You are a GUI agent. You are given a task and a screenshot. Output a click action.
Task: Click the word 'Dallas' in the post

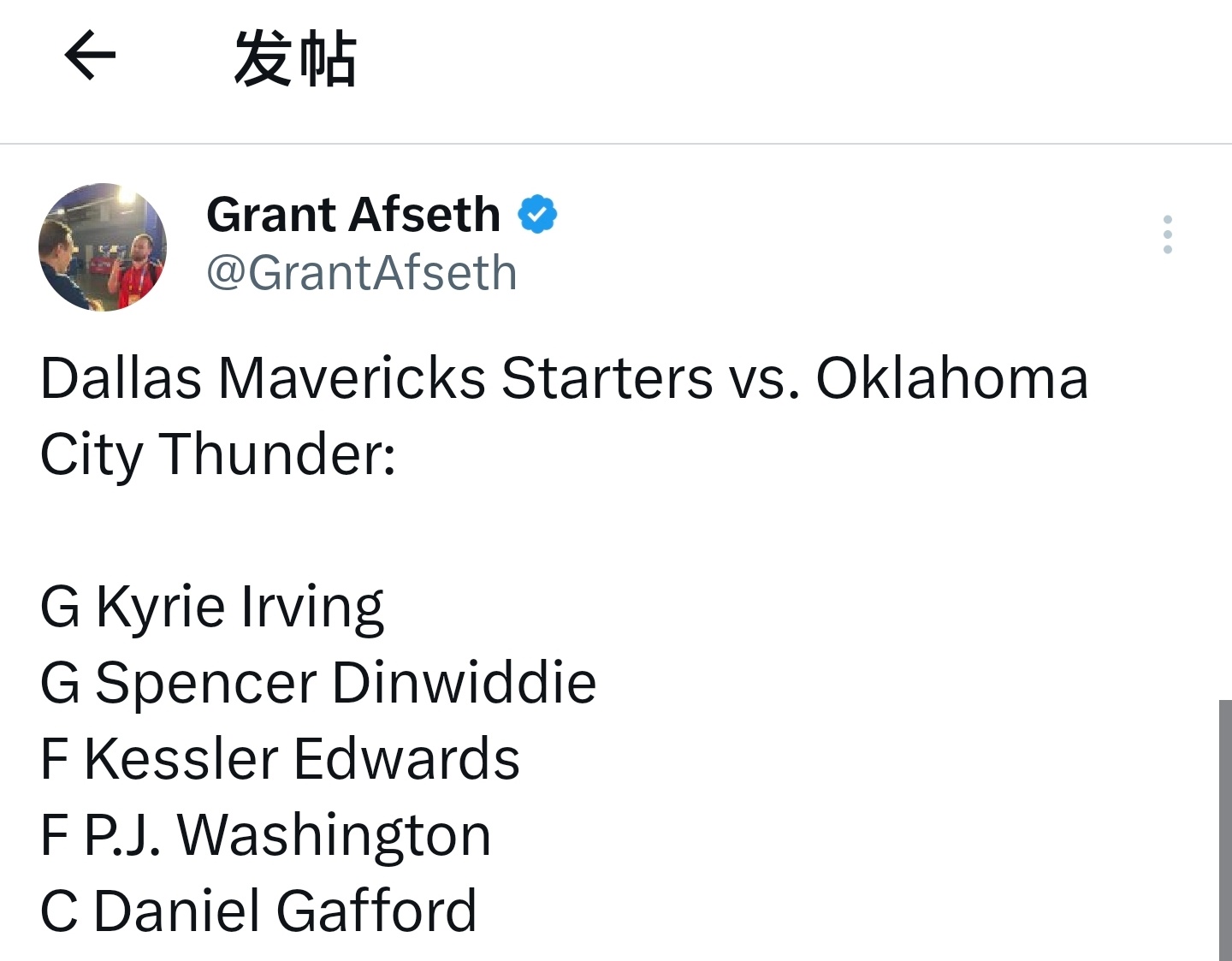121,377
